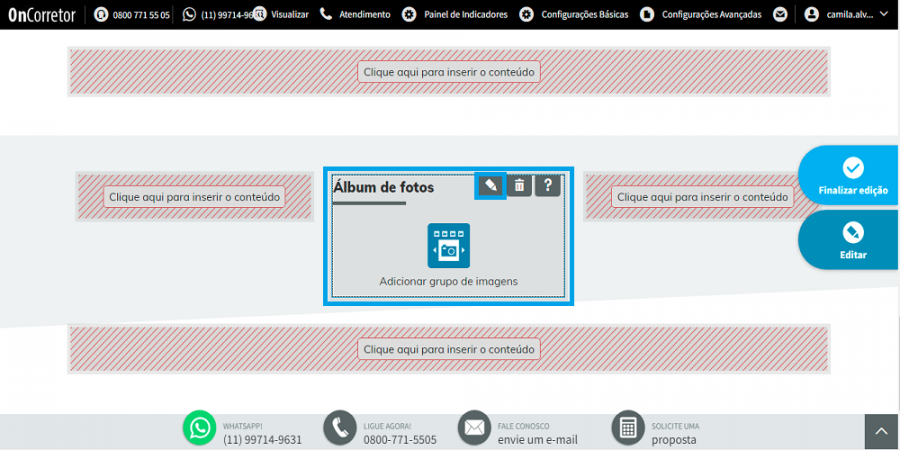The height and width of the screenshot is (450, 900).
Task: Click the footer phone Ligue Agora icon
Action: pos(340,428)
